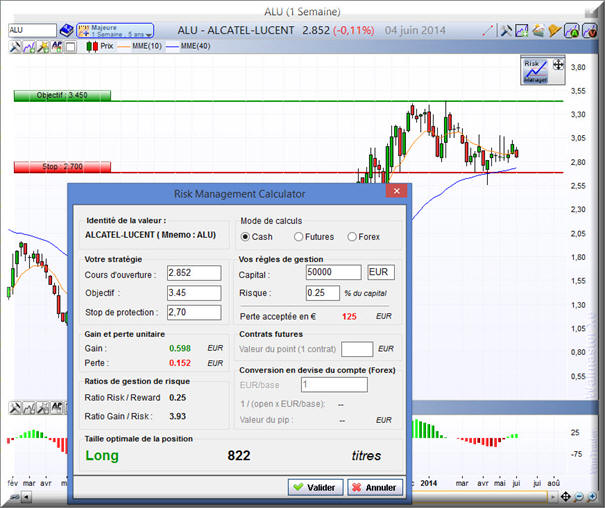Click the red Stop 2.700 label
The width and height of the screenshot is (605, 508).
(62, 167)
